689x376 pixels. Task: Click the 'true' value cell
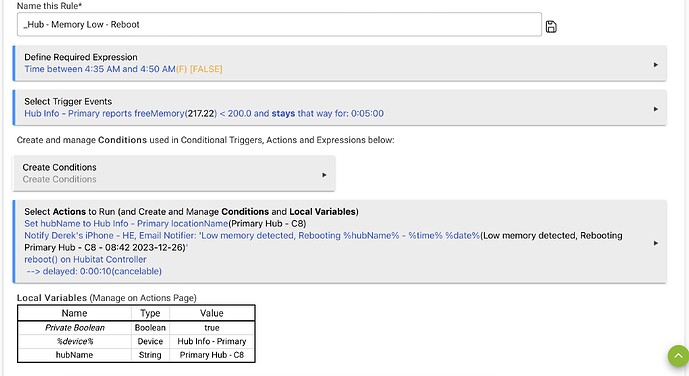(x=212, y=328)
